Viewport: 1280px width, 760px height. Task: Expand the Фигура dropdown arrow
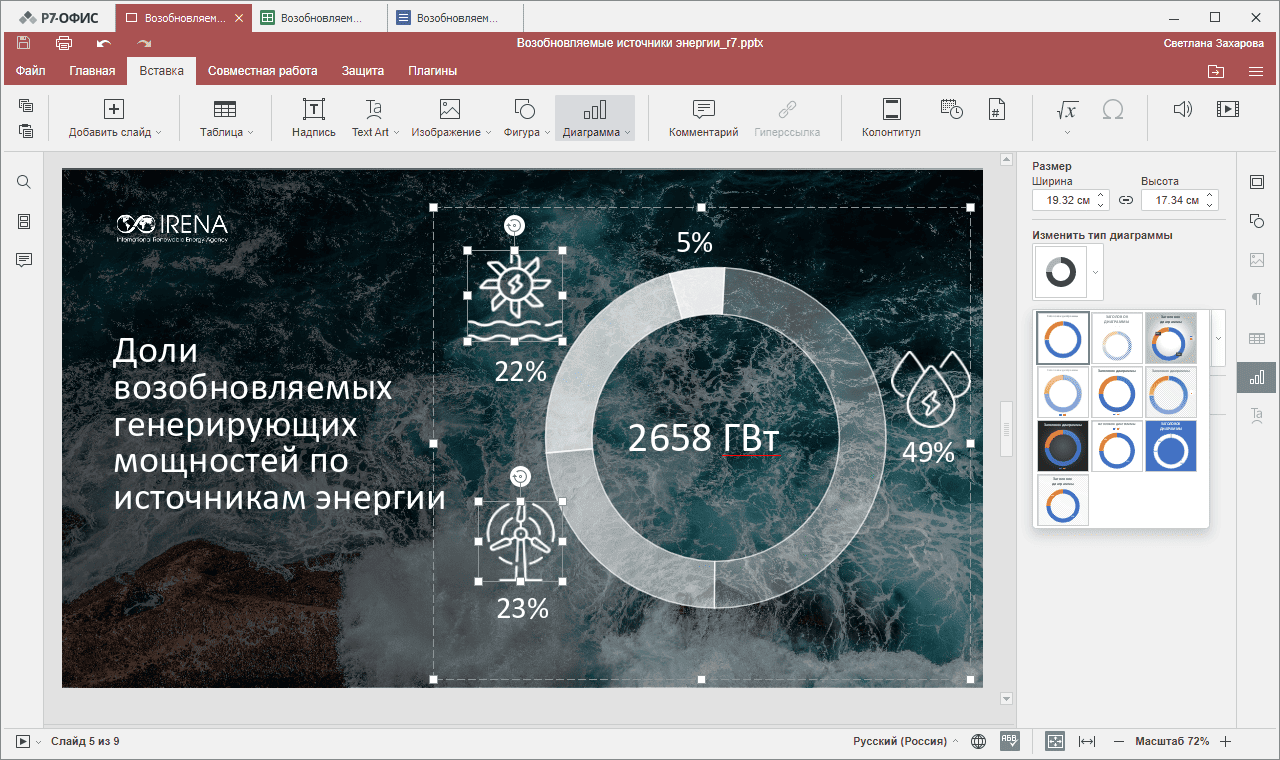547,132
